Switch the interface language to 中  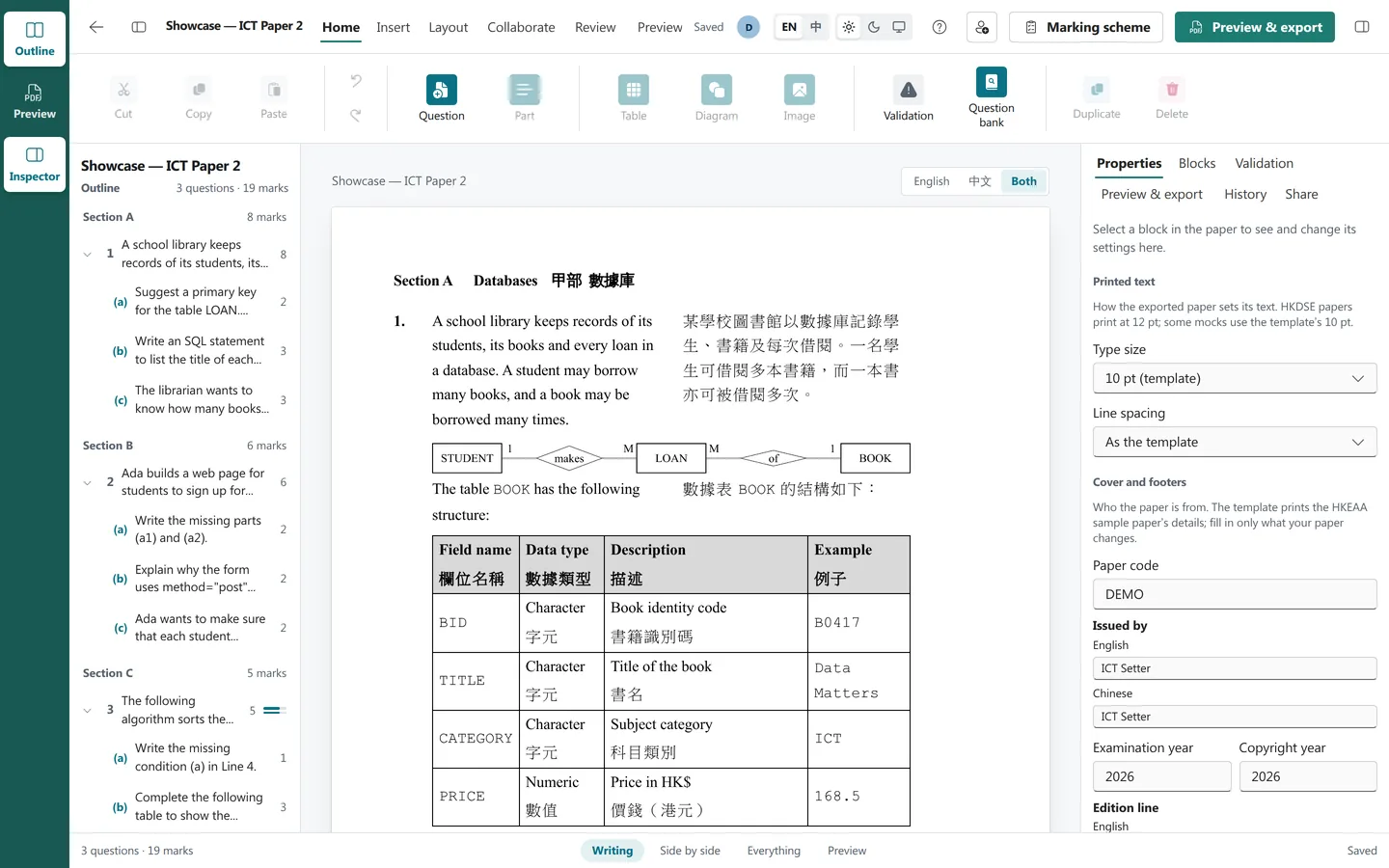click(x=816, y=27)
